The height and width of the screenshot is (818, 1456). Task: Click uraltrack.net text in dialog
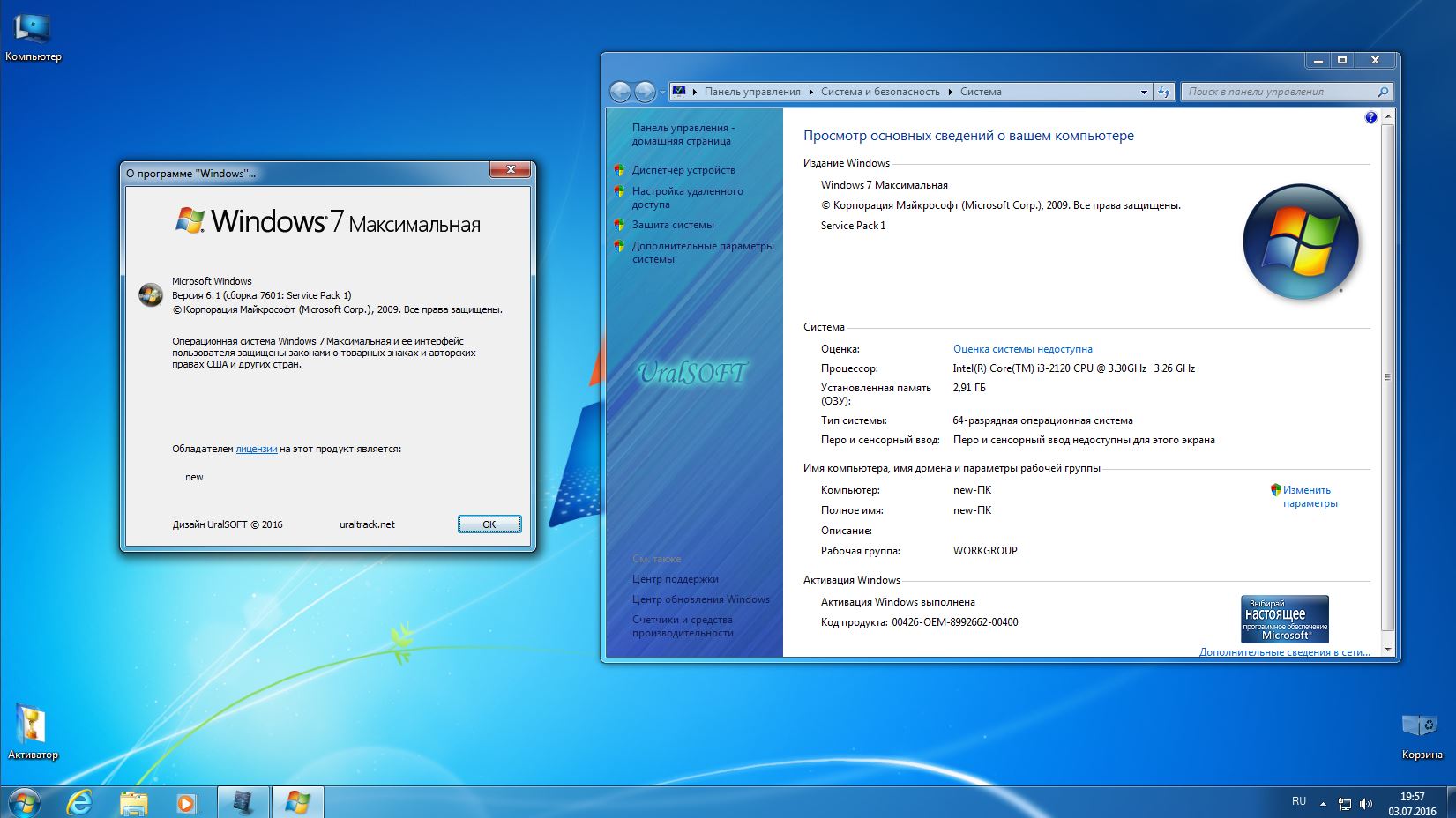367,524
